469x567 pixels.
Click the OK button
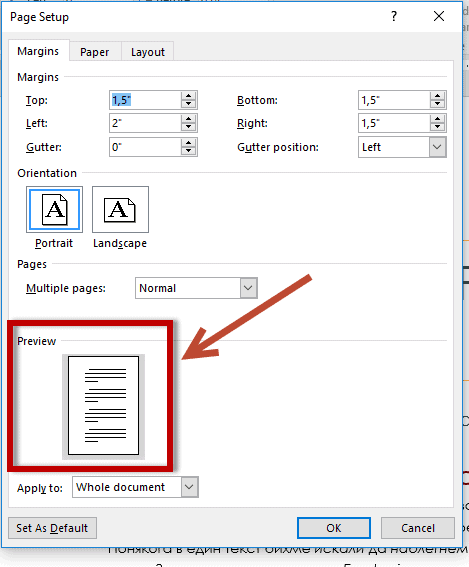coord(334,528)
